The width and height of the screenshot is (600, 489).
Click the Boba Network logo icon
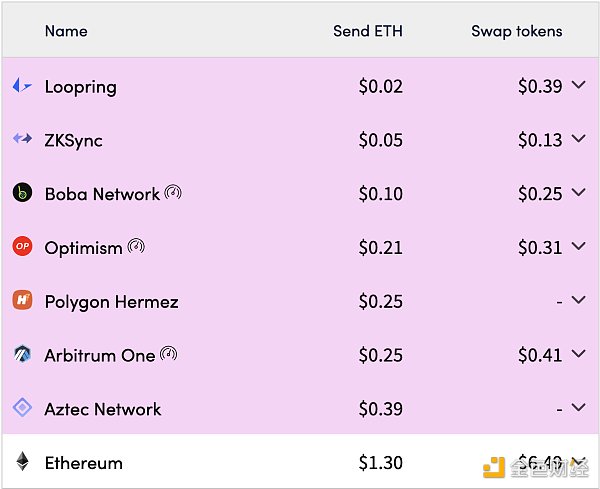point(22,193)
